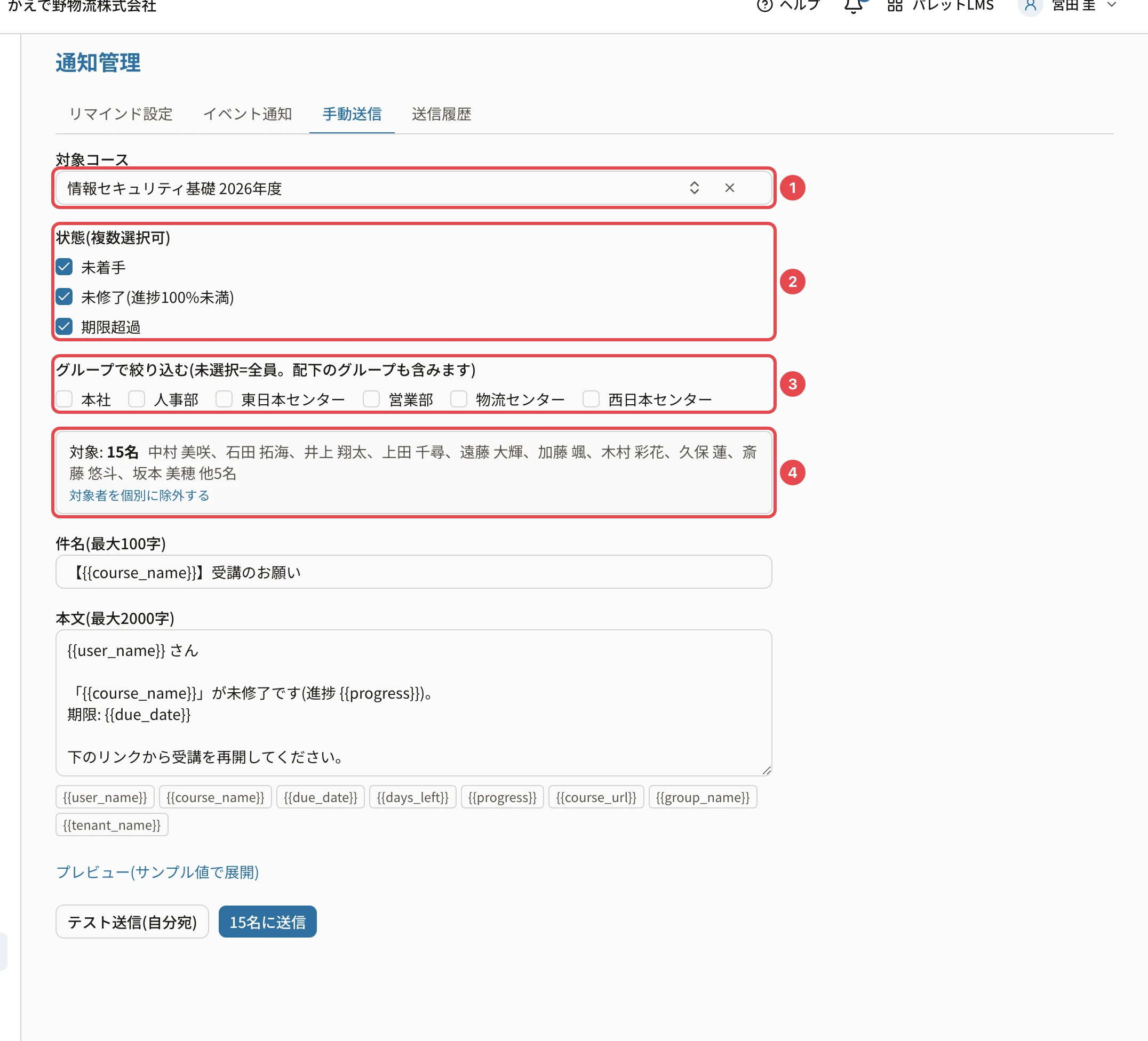Insert the {{course_name}} variable chip

(x=216, y=797)
